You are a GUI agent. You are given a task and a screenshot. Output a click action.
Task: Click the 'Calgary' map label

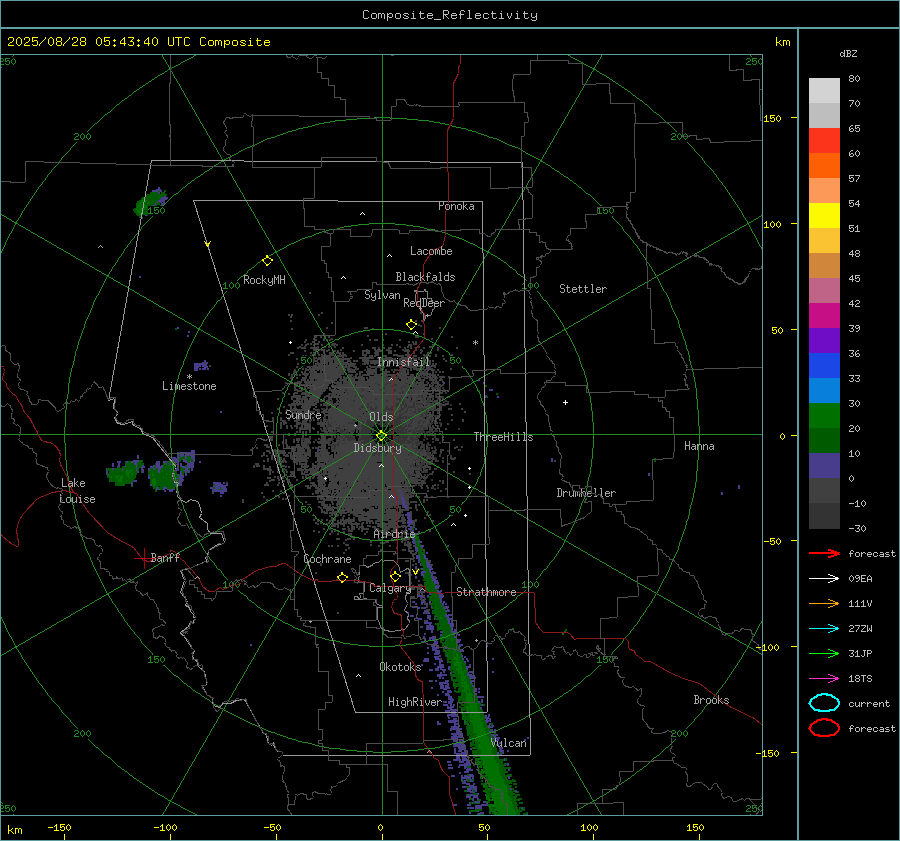(x=390, y=588)
